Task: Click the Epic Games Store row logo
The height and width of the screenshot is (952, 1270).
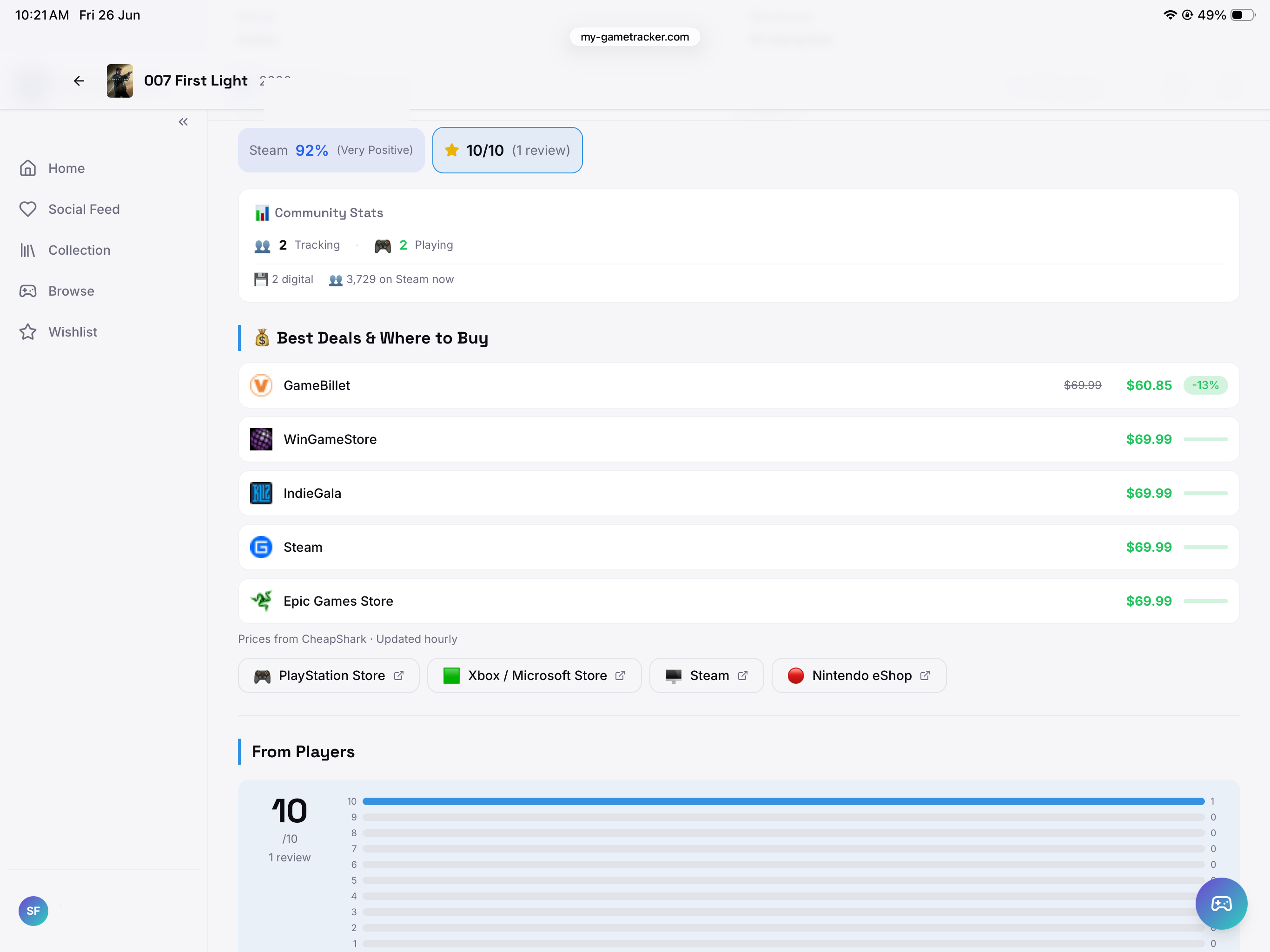Action: tap(261, 601)
